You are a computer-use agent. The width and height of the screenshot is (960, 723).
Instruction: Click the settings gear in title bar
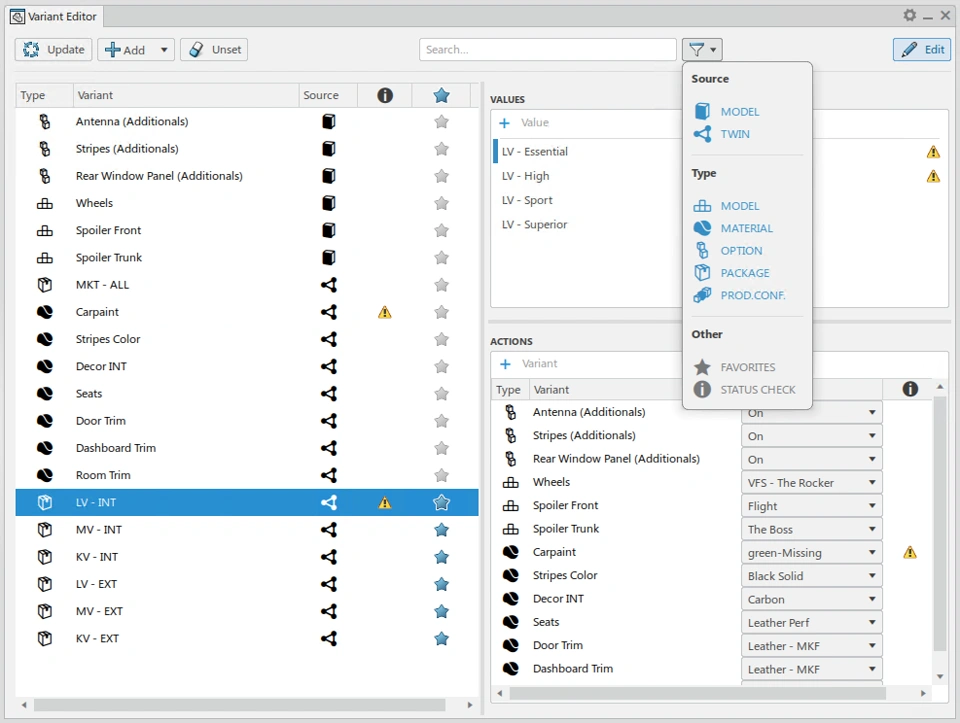(x=910, y=15)
